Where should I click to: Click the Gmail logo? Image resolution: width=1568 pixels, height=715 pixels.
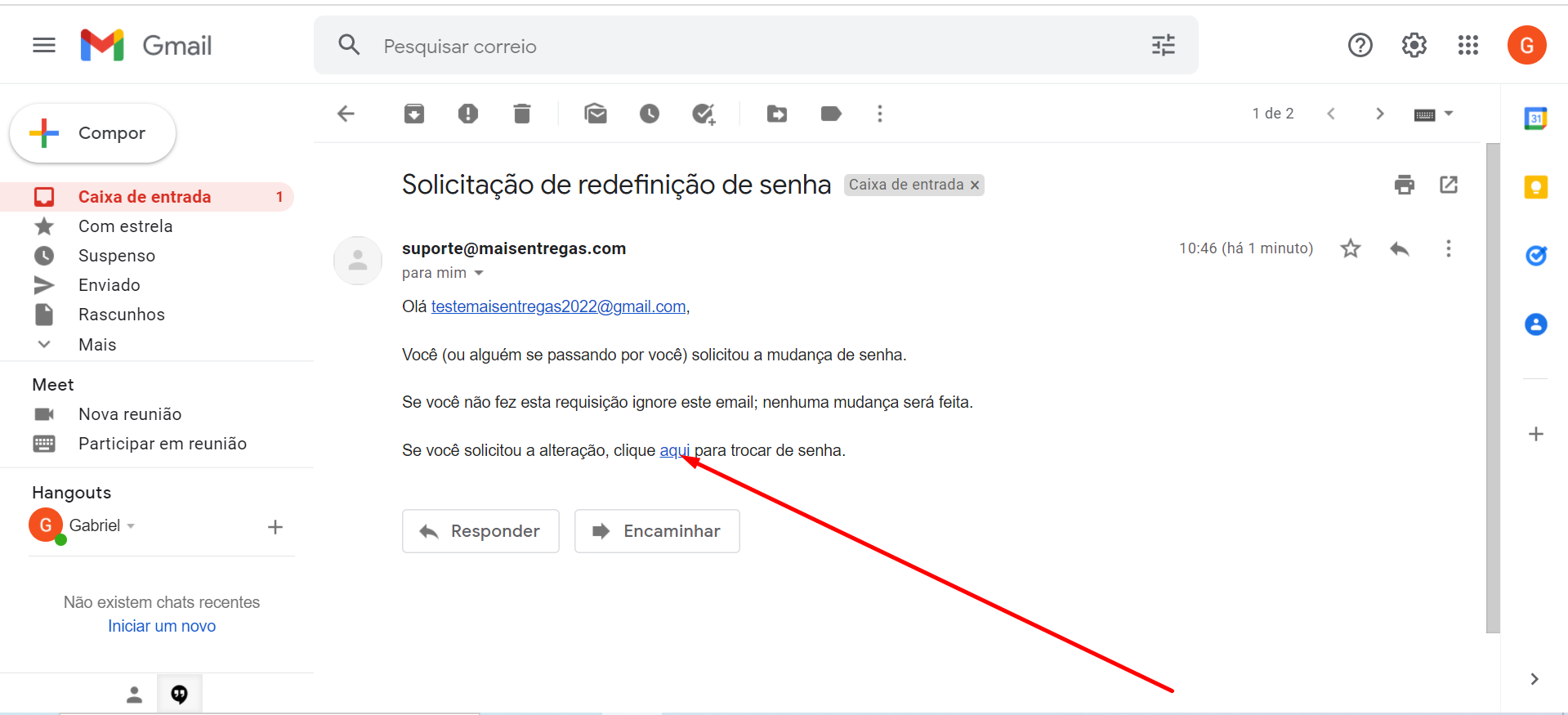(146, 45)
